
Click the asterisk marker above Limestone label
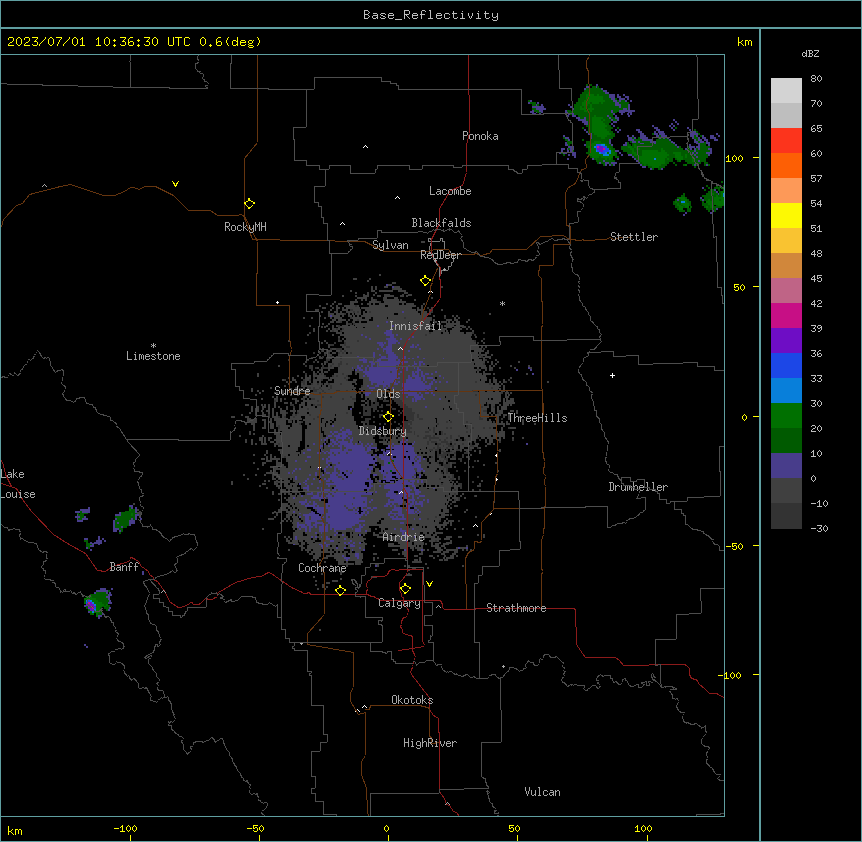153,346
